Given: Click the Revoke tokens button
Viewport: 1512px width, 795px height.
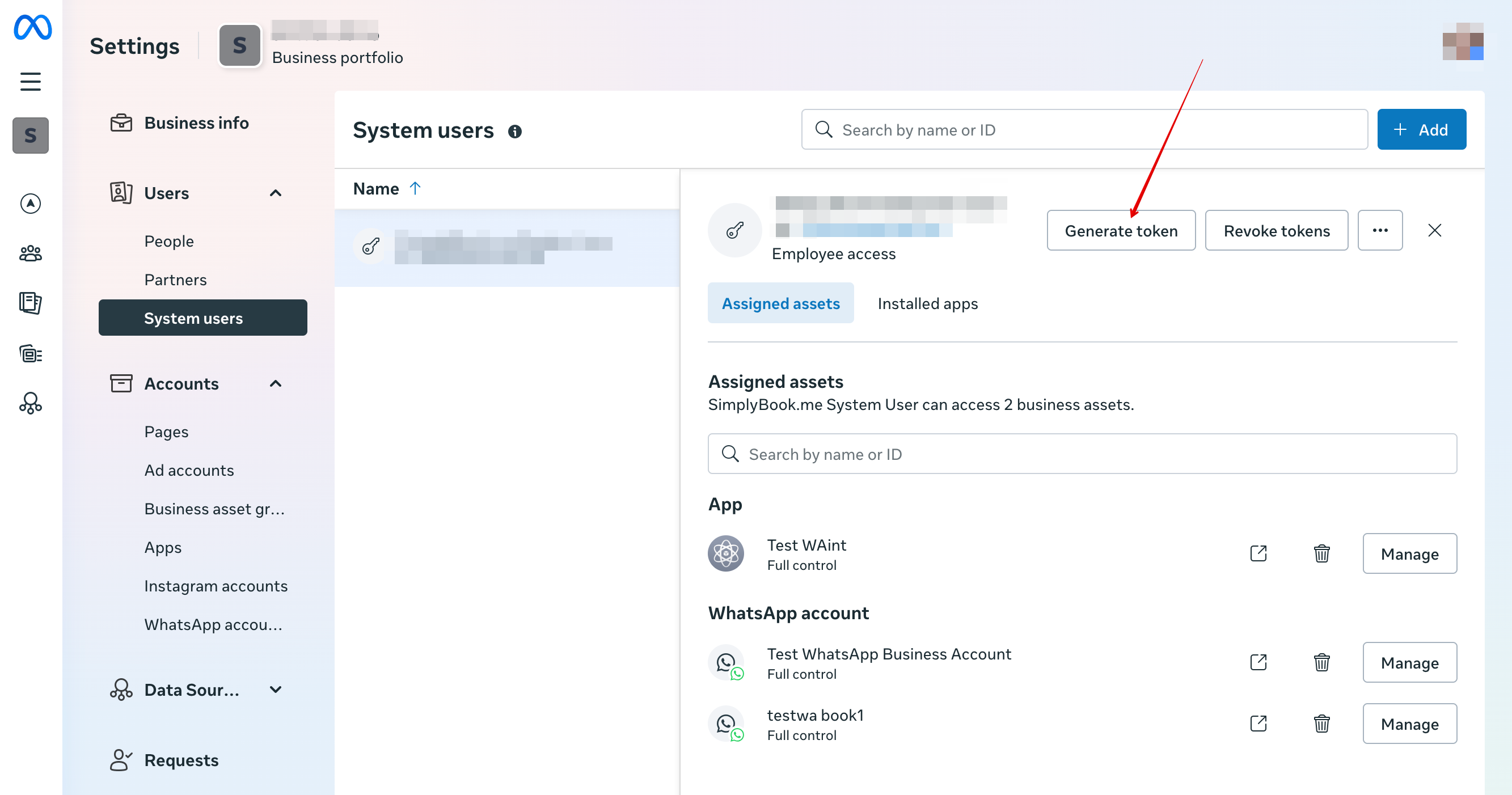Looking at the screenshot, I should pyautogui.click(x=1276, y=231).
